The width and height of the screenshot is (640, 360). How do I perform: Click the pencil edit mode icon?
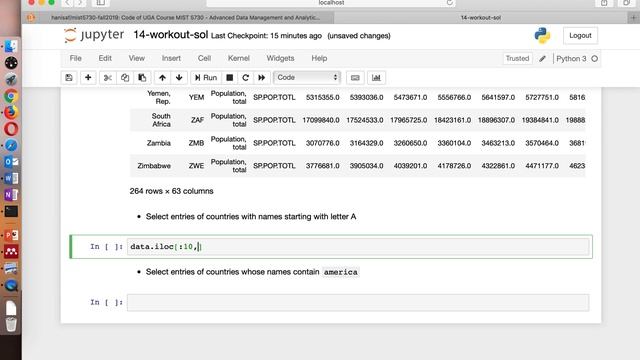tap(542, 59)
